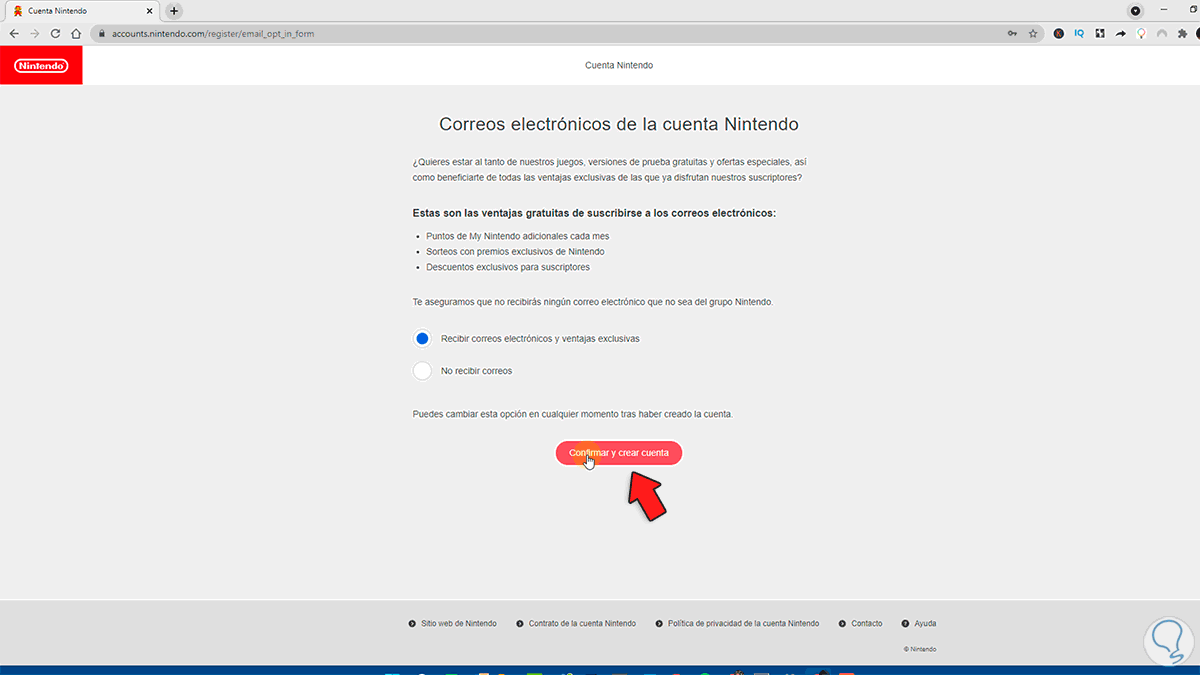Click the '© Nintendo' copyright text

coord(920,649)
